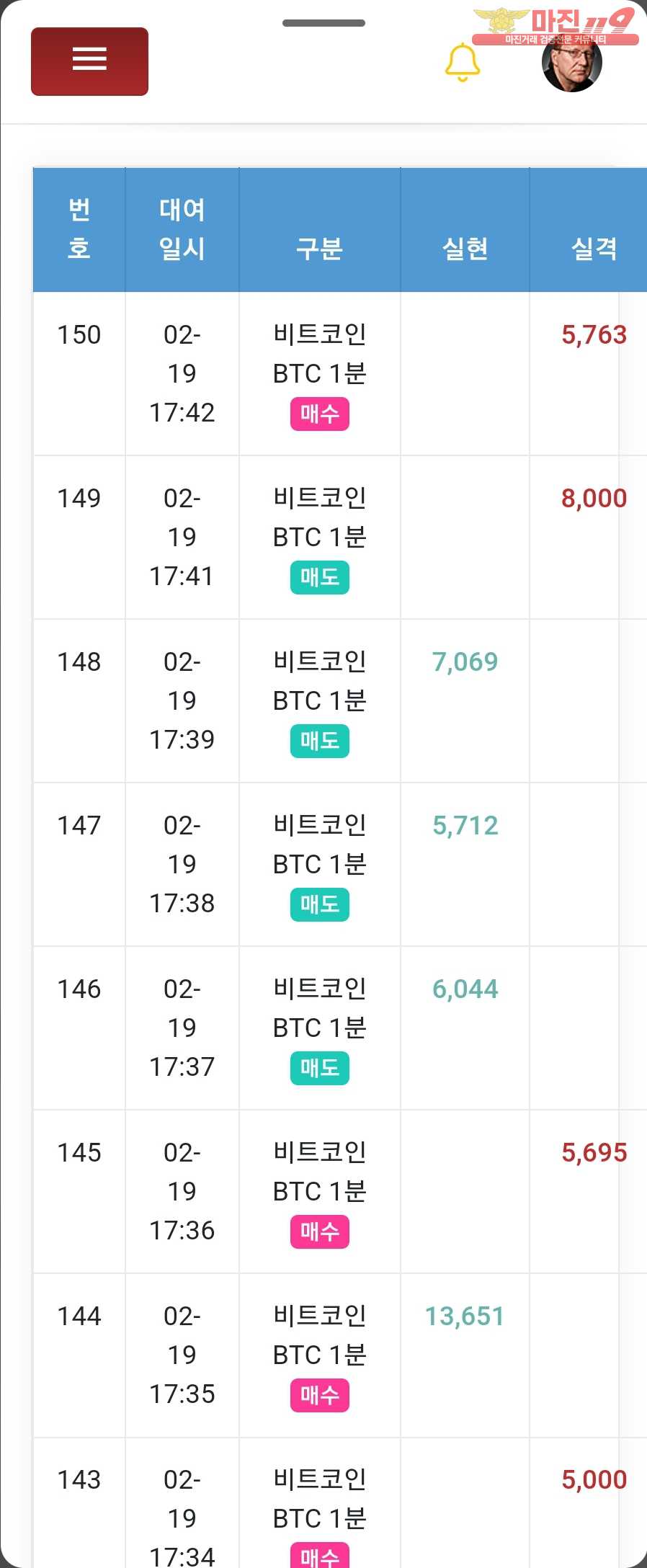Tap the 매도 badge in row 149
The image size is (647, 1568).
coord(320,577)
